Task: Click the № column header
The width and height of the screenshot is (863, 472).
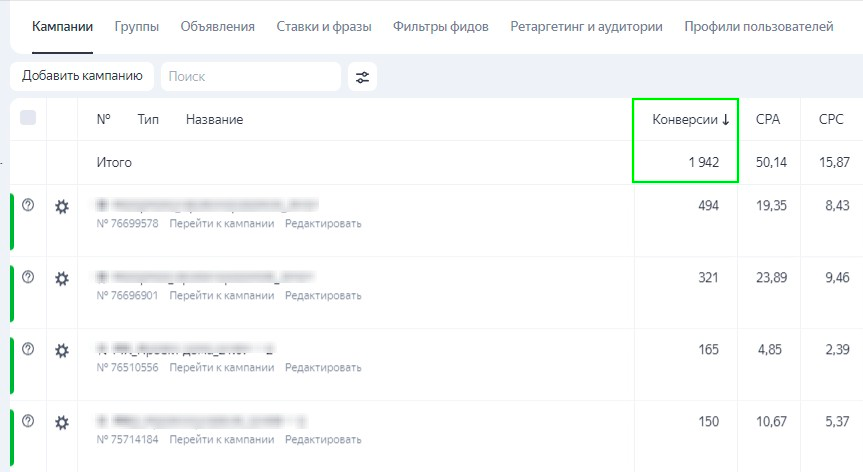Action: (103, 119)
